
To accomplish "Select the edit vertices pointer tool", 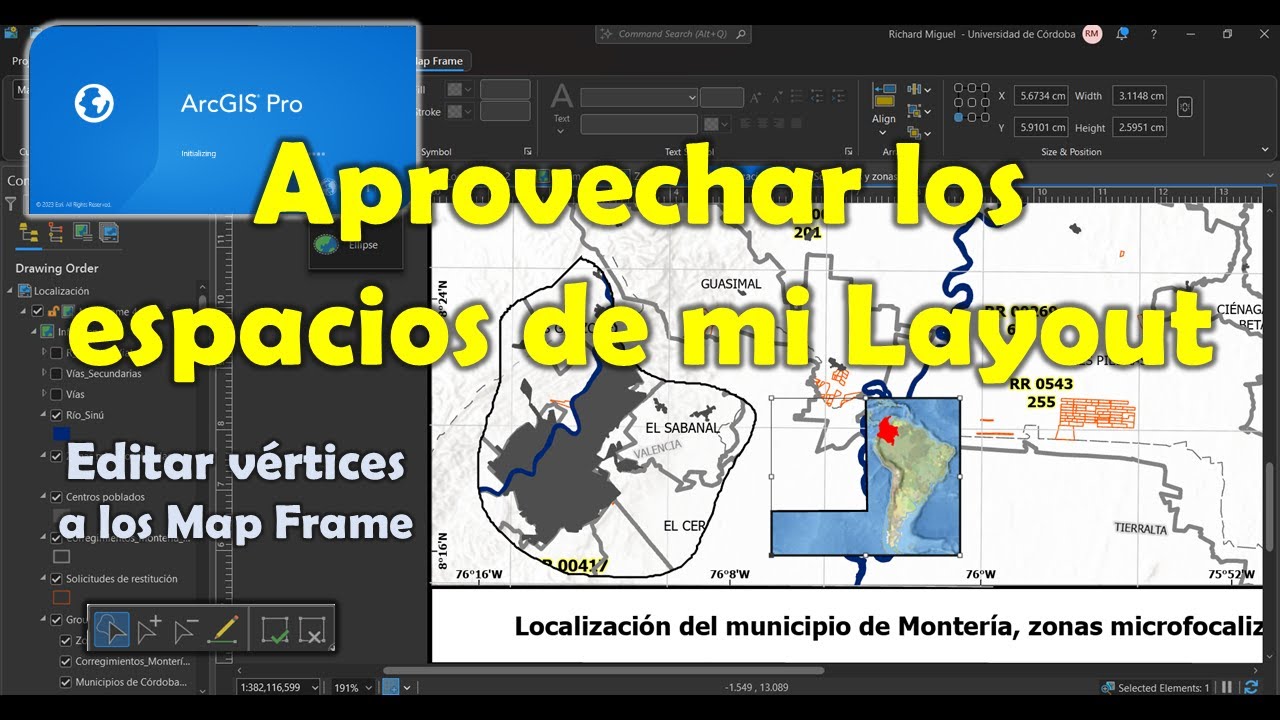I will 112,630.
